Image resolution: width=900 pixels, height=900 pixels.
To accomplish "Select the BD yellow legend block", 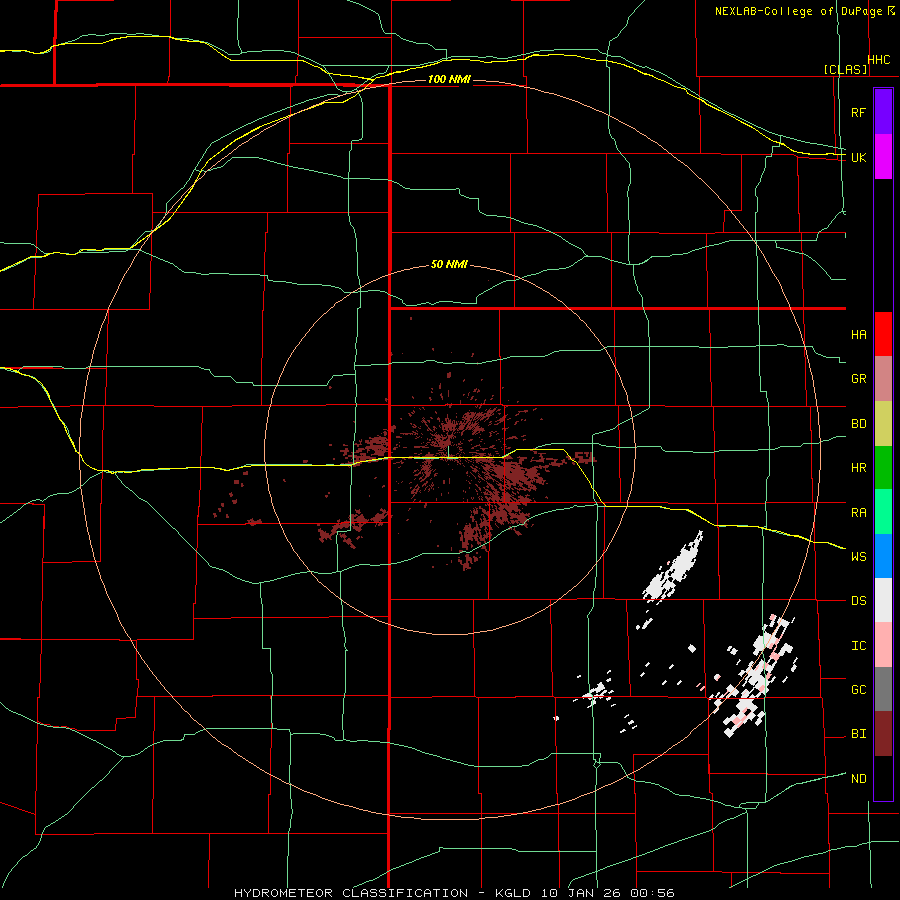I will coord(883,424).
